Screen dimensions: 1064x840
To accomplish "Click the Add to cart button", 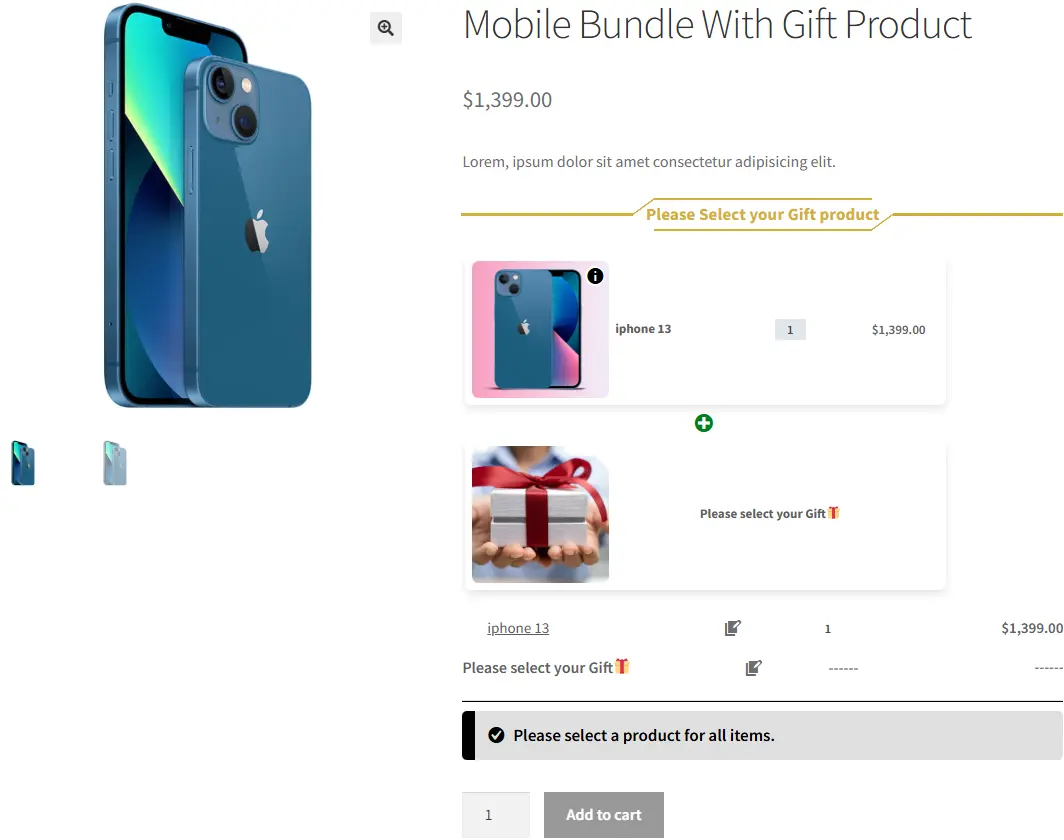I will (x=603, y=815).
